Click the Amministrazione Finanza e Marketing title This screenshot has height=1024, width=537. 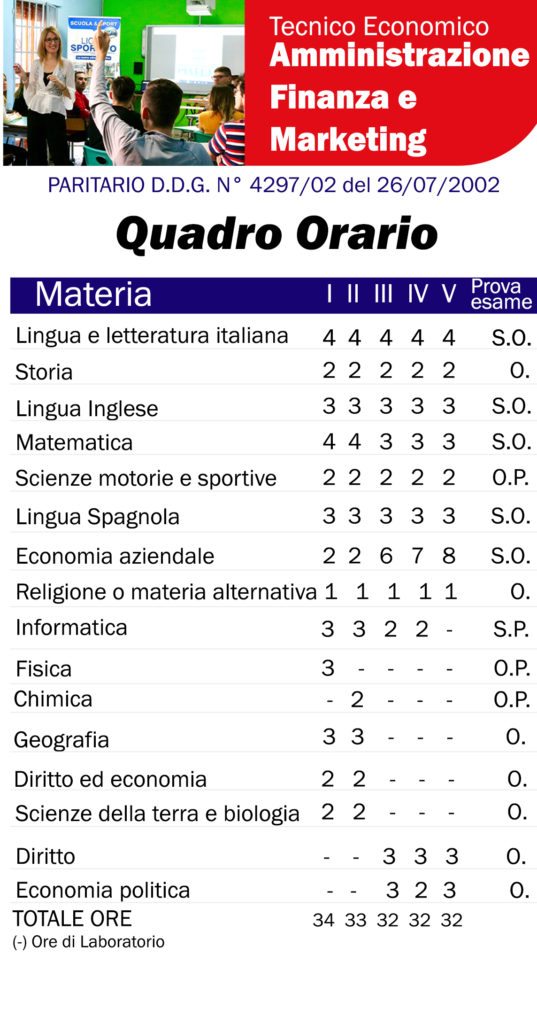(399, 97)
